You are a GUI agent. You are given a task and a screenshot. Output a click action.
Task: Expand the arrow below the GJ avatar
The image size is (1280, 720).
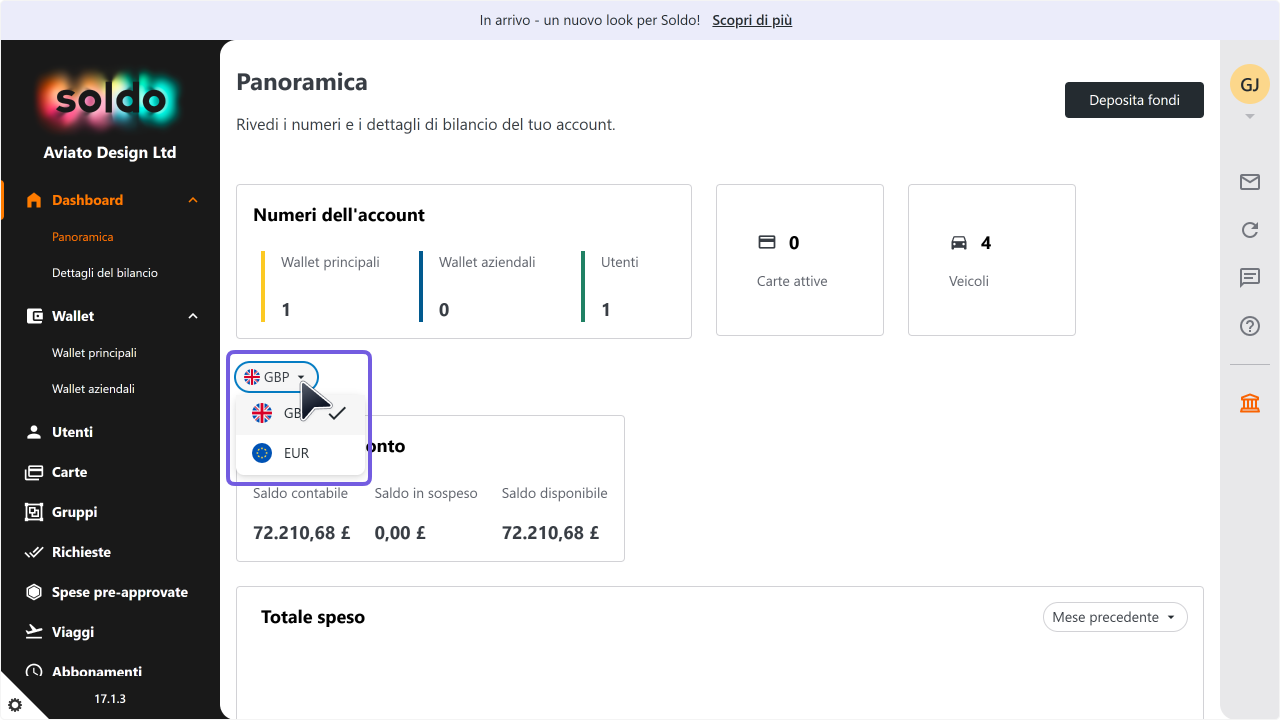pyautogui.click(x=1249, y=117)
